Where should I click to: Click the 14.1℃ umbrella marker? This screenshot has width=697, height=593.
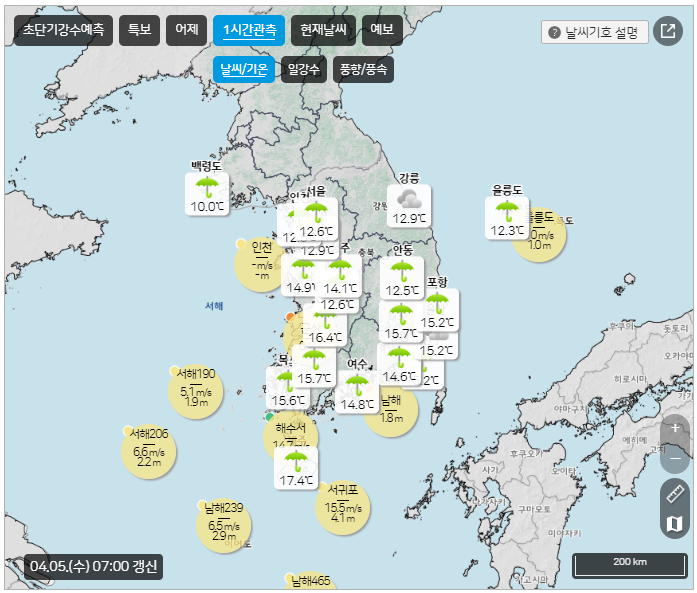pos(340,276)
